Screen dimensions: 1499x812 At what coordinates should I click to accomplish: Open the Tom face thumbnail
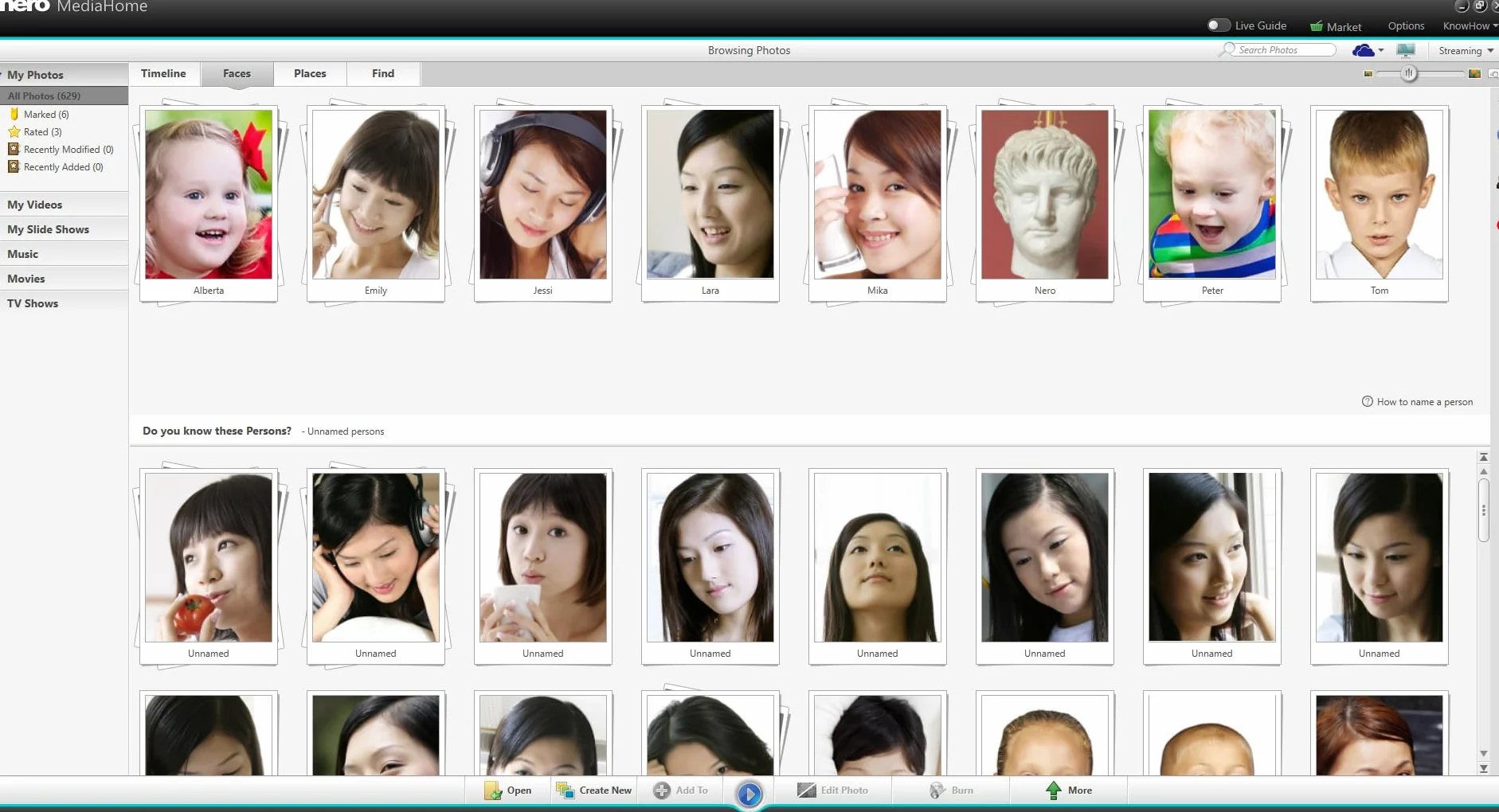pos(1380,204)
